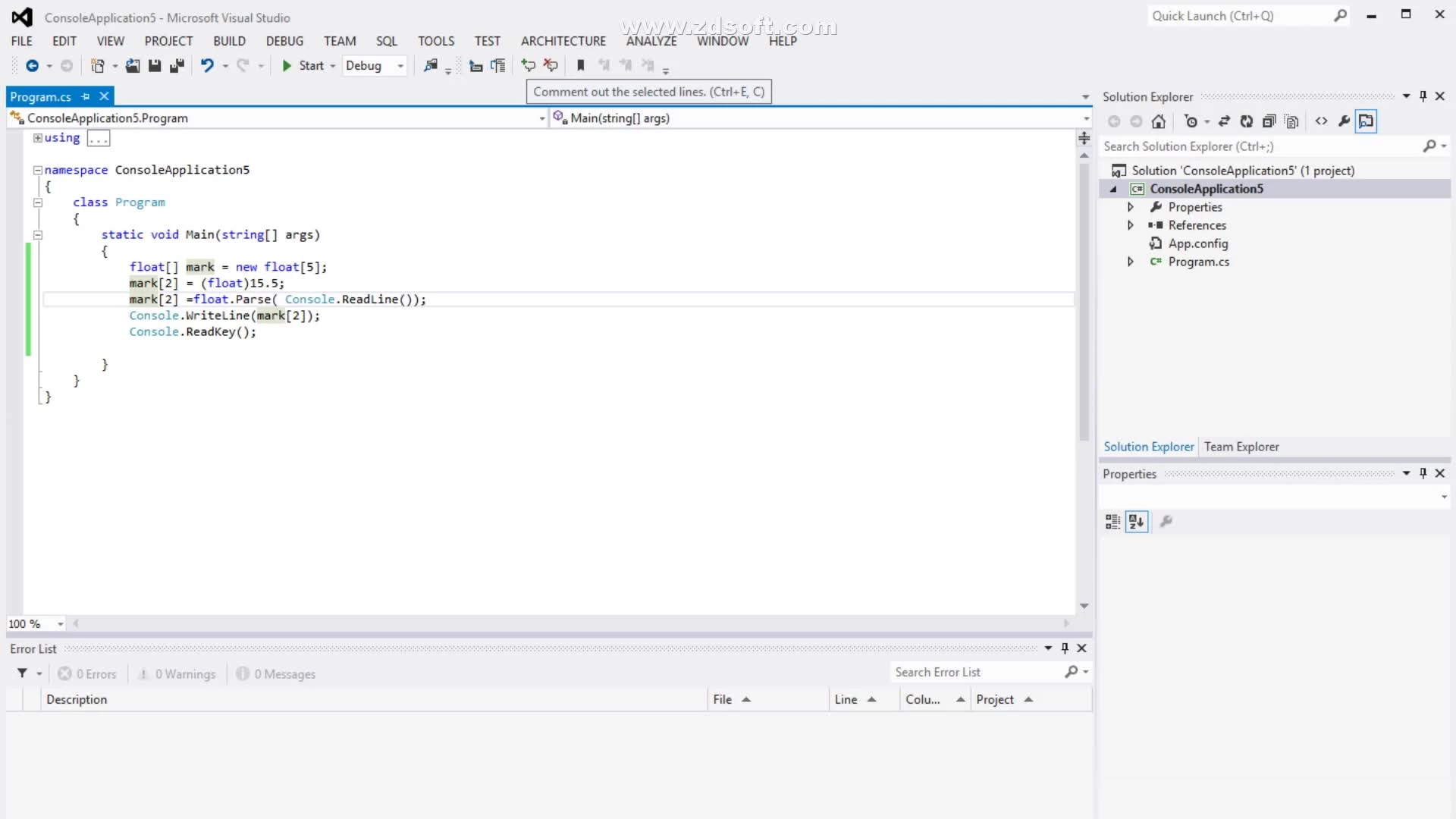Click the Save All icon
The width and height of the screenshot is (1456, 819).
tap(177, 66)
